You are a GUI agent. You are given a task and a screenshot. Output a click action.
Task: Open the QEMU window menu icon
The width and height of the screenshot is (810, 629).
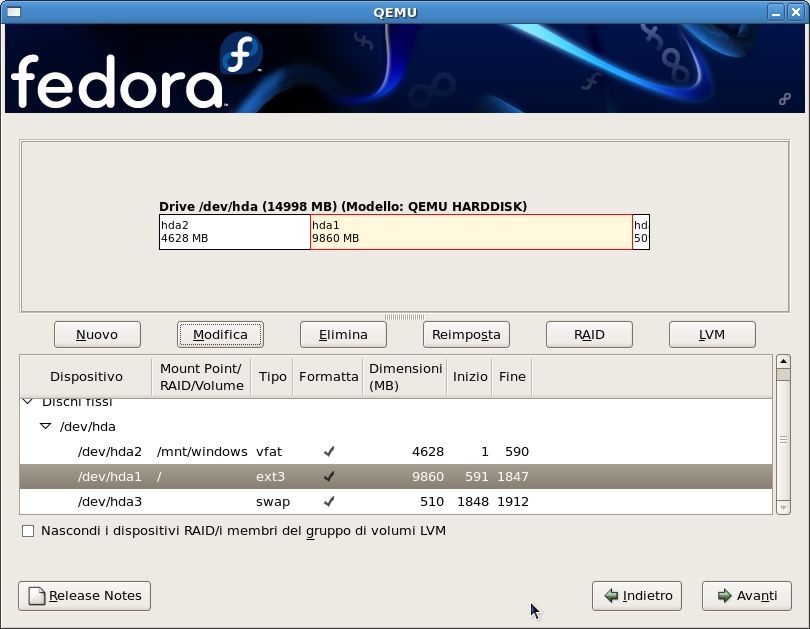pyautogui.click(x=13, y=12)
